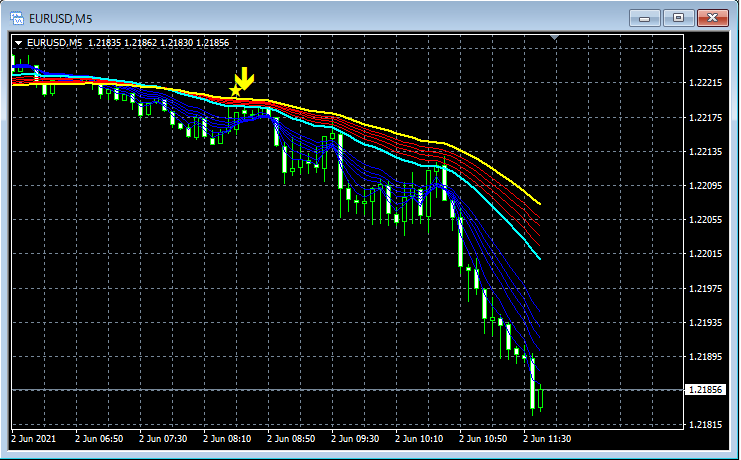The width and height of the screenshot is (741, 460).
Task: Click the EURUSD,M5 chart window icon
Action: pyautogui.click(x=17, y=18)
